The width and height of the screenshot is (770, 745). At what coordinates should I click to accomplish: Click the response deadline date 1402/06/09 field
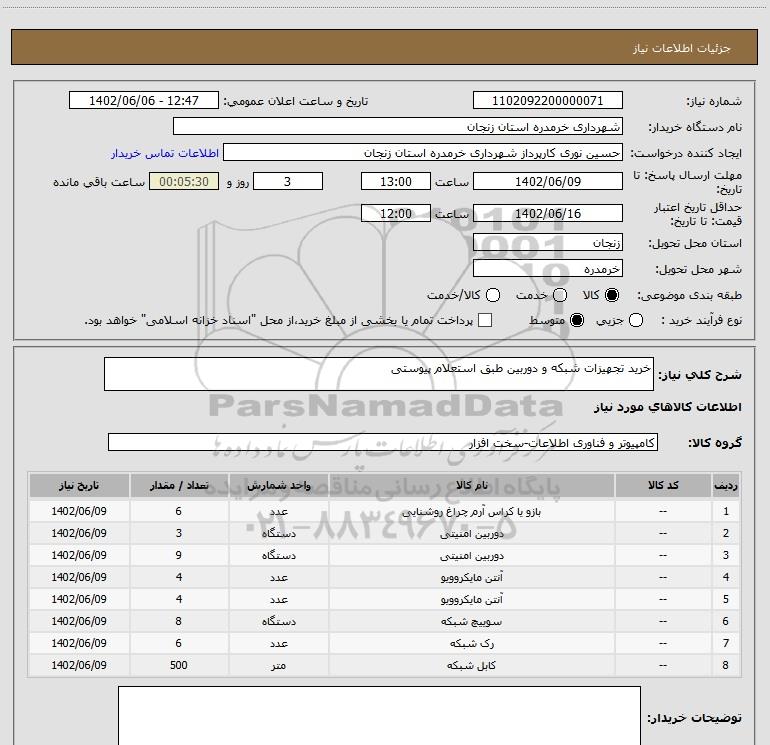point(548,181)
